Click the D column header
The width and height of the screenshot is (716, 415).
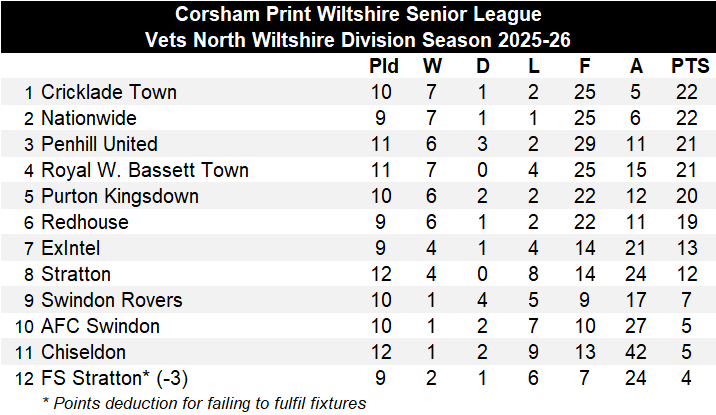484,67
